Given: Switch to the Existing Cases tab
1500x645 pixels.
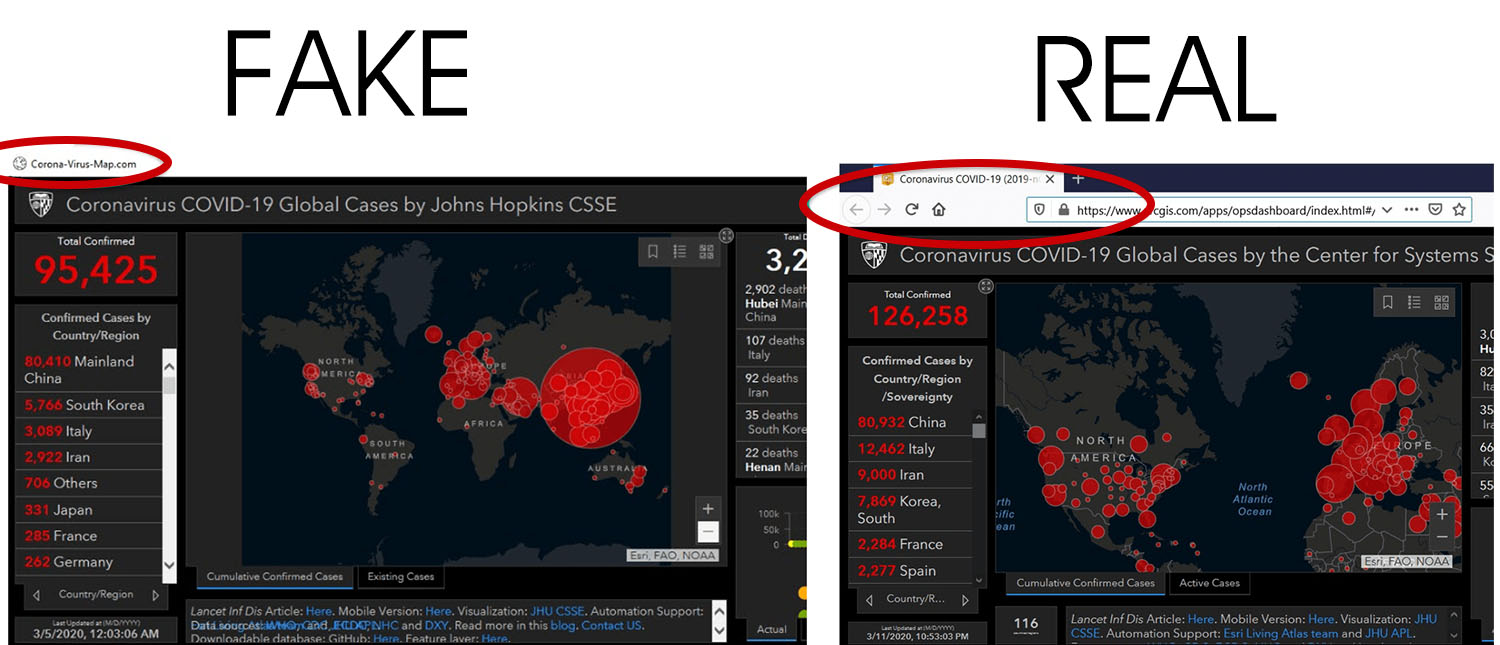Looking at the screenshot, I should point(400,577).
